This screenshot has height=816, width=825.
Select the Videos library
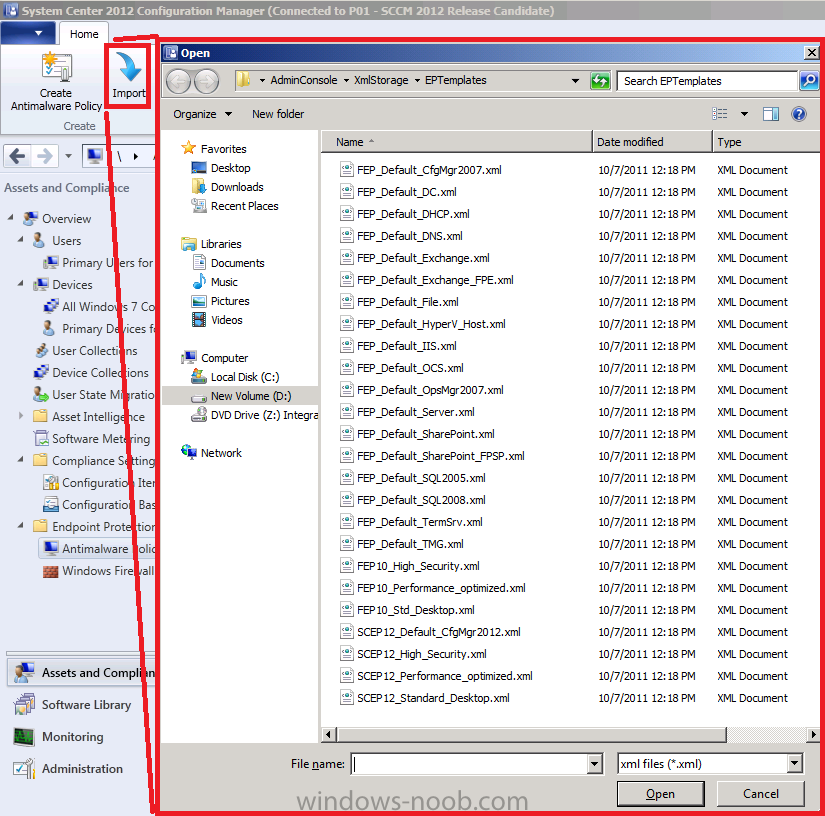pos(226,320)
